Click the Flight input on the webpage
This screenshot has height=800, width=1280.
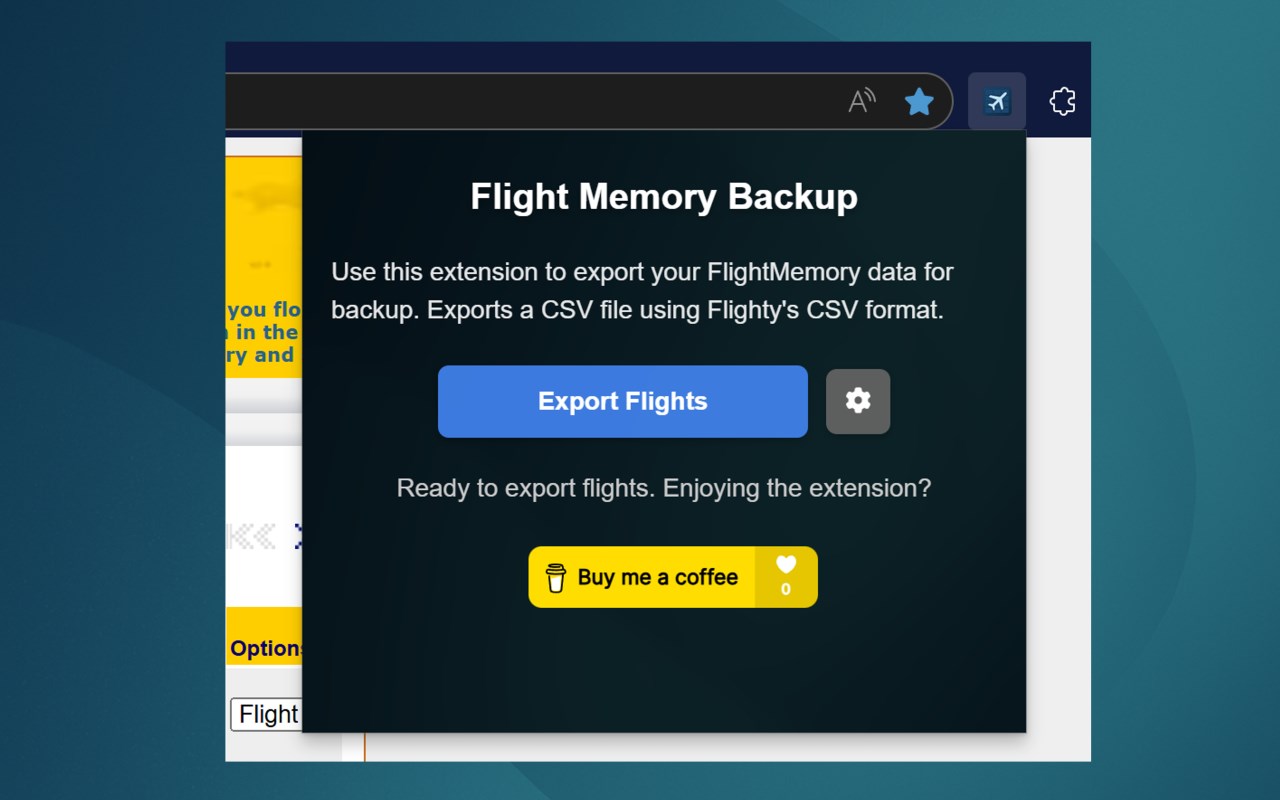(266, 714)
